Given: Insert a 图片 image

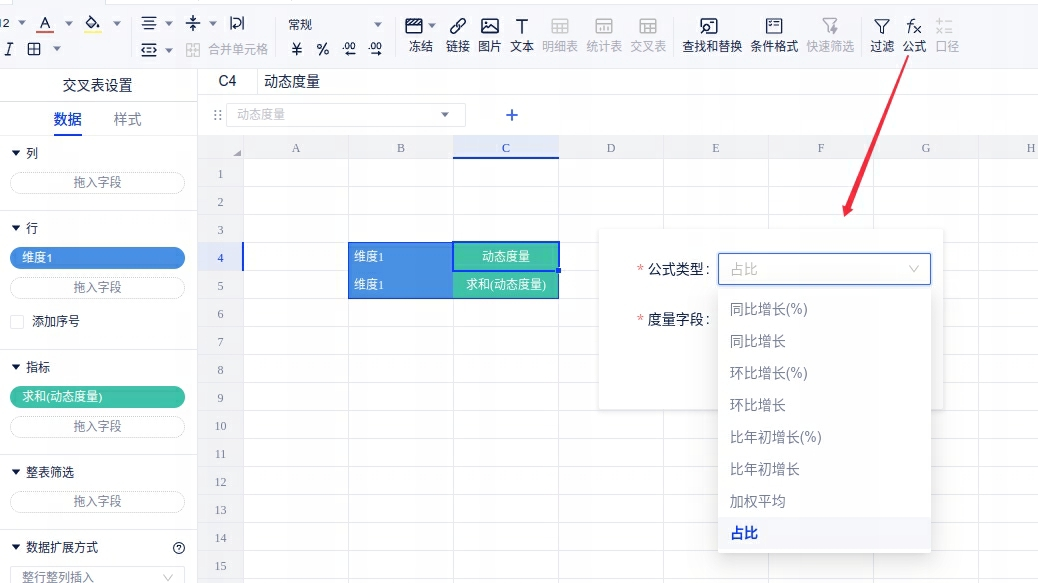Looking at the screenshot, I should pyautogui.click(x=489, y=34).
